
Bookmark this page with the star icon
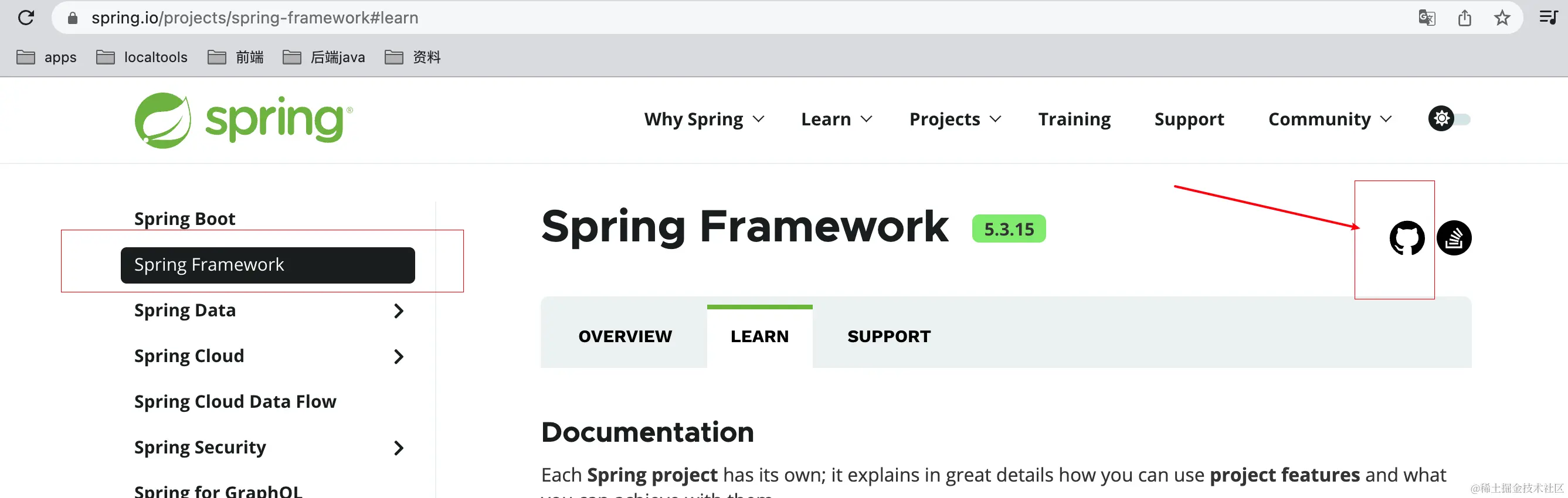coord(1502,18)
